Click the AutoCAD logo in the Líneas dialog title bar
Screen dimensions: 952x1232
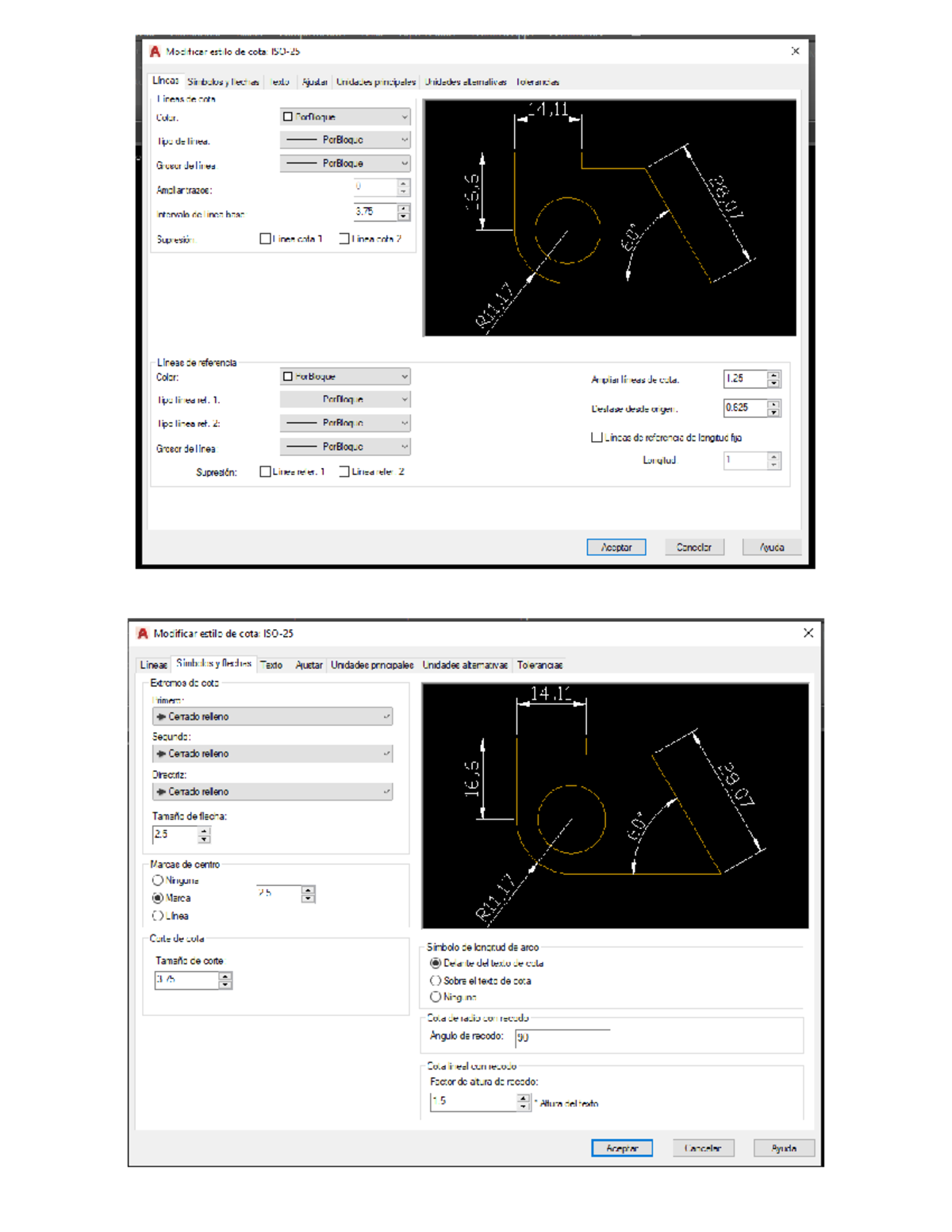coord(155,52)
